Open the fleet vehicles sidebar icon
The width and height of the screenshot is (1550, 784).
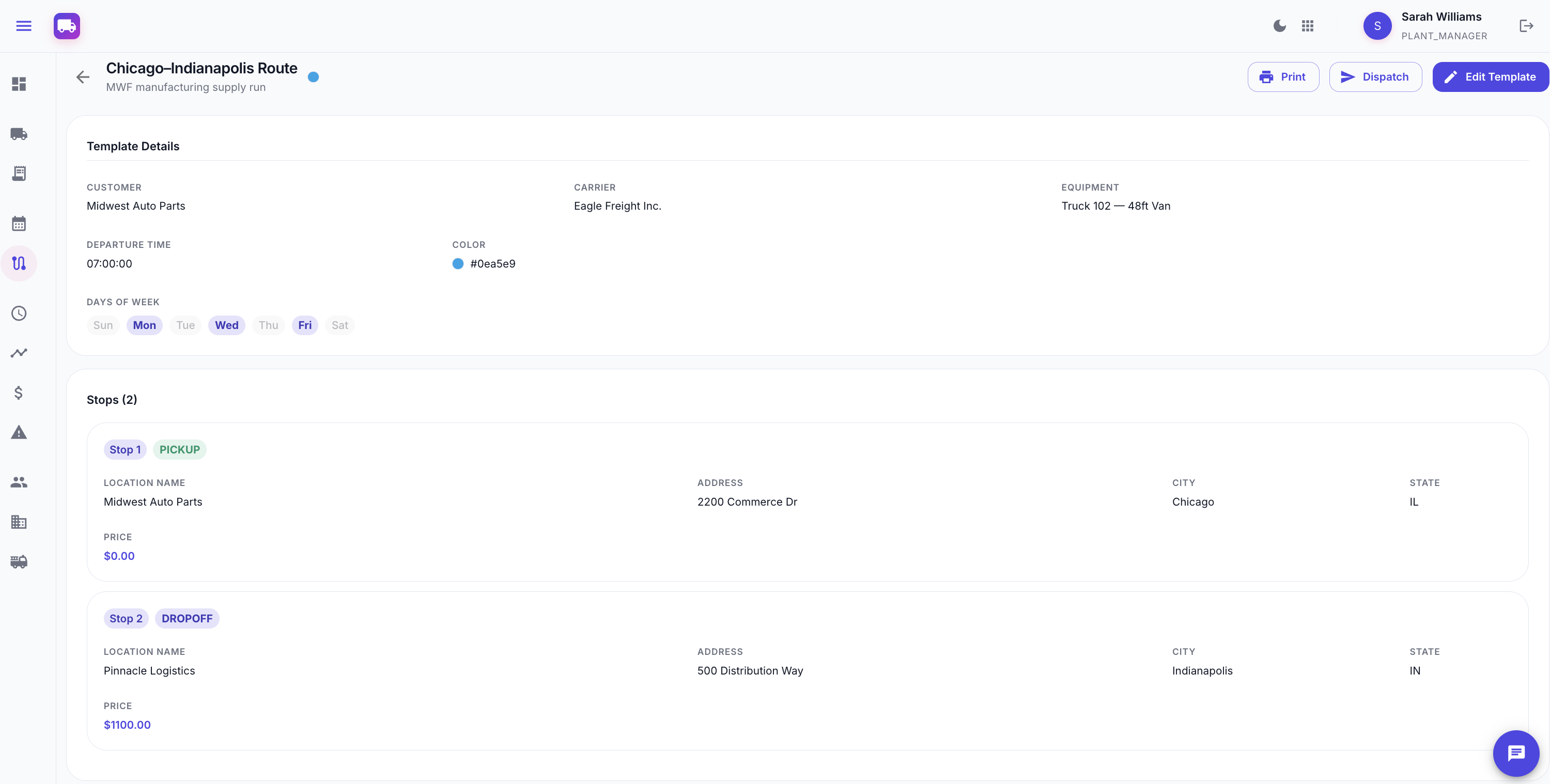coord(19,561)
